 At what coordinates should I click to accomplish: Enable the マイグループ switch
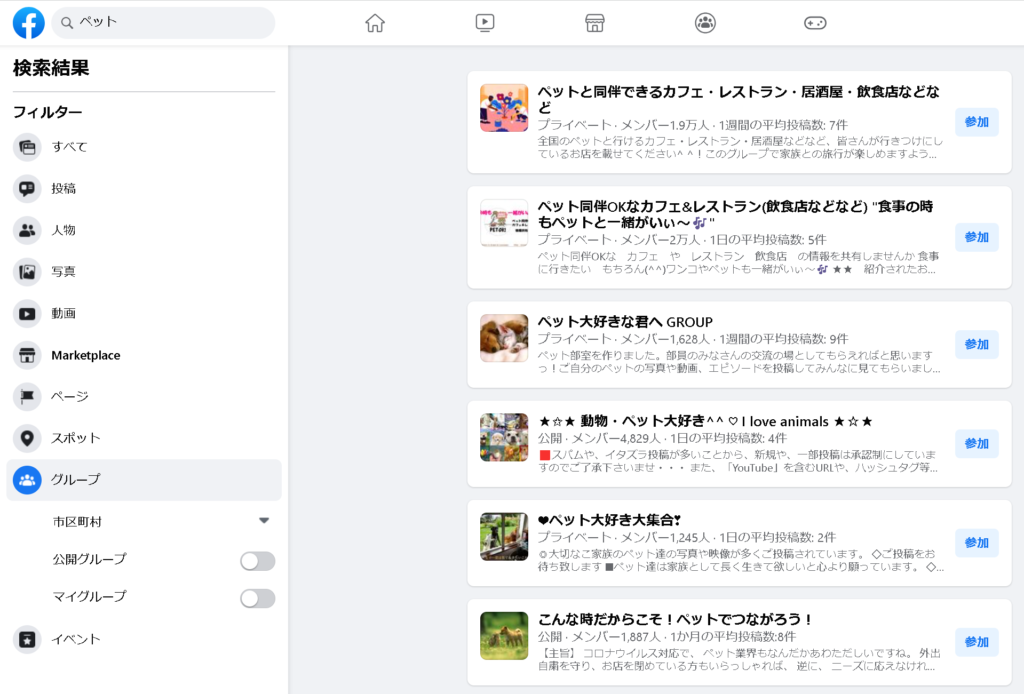tap(257, 598)
